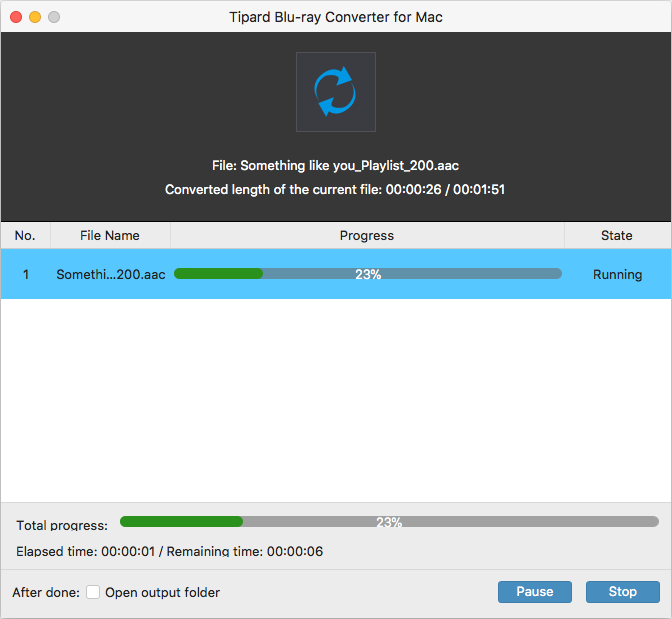The image size is (672, 619).
Task: Click the Total progress bar
Action: pyautogui.click(x=389, y=521)
